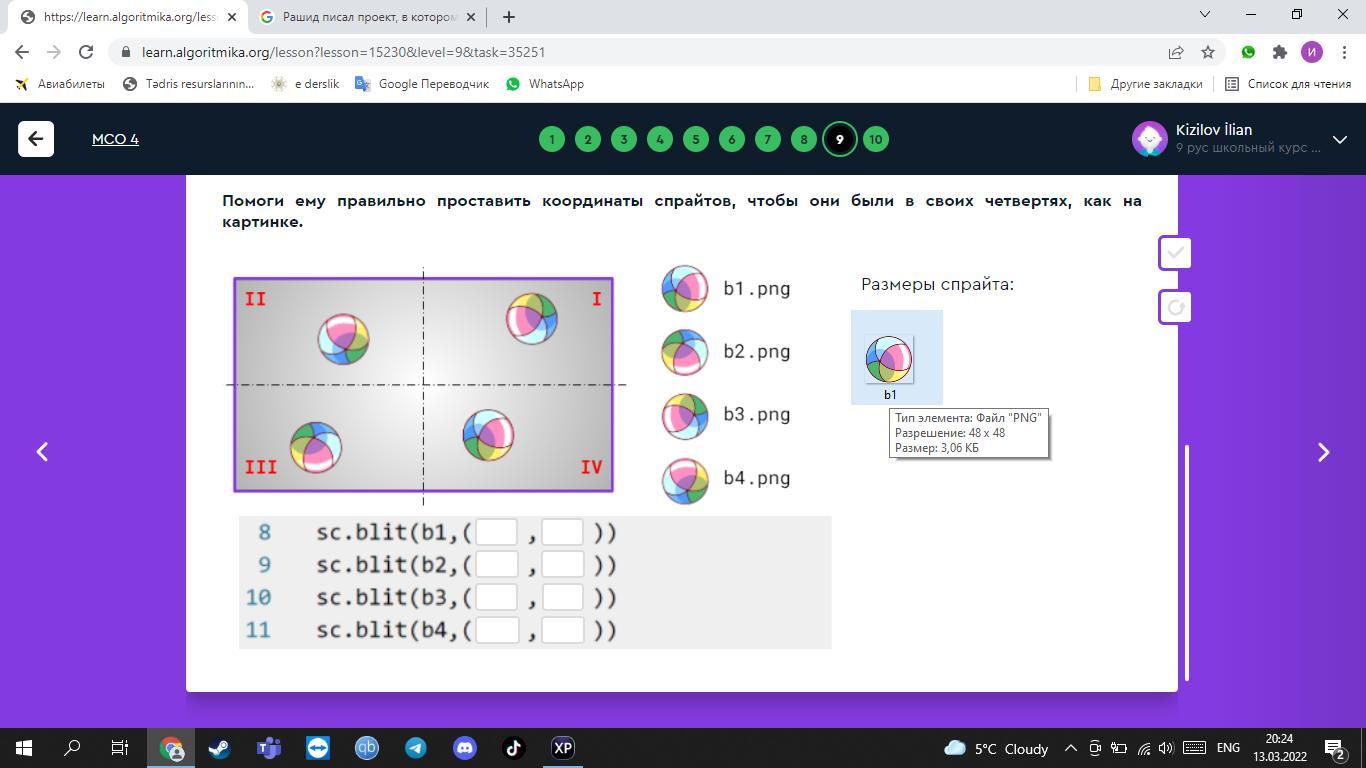Screen dimensions: 1366x768
Task: Click the first coordinate field for b1
Action: [496, 532]
